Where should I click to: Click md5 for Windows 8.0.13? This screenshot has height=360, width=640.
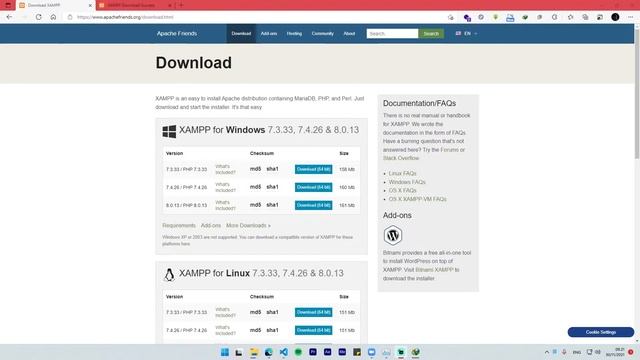pos(256,205)
